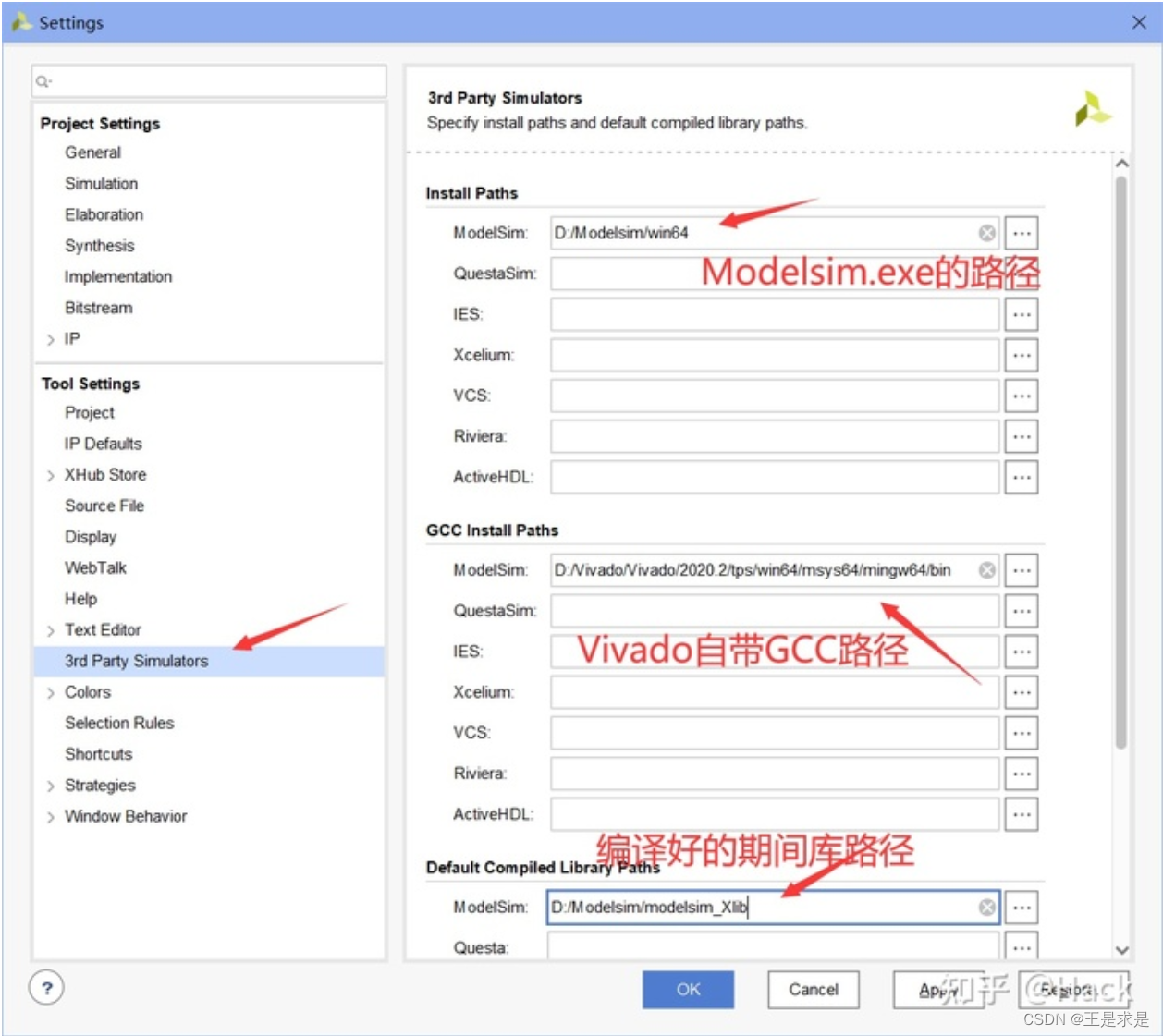Screen dimensions: 1163x1036
Task: Browse for Riviera GCC install path
Action: tap(1022, 774)
